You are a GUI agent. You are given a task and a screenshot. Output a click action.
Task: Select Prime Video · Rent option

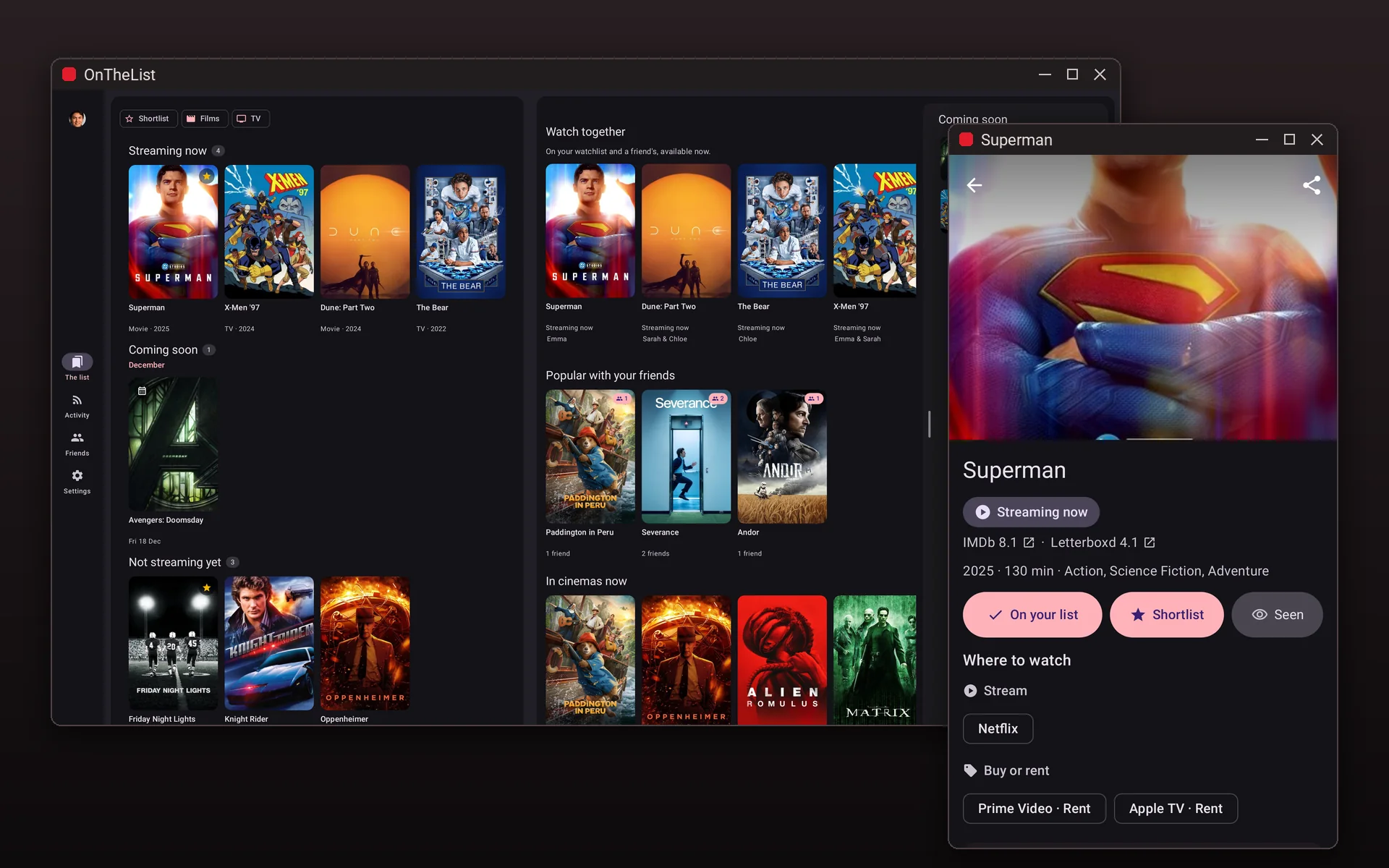coord(1034,809)
